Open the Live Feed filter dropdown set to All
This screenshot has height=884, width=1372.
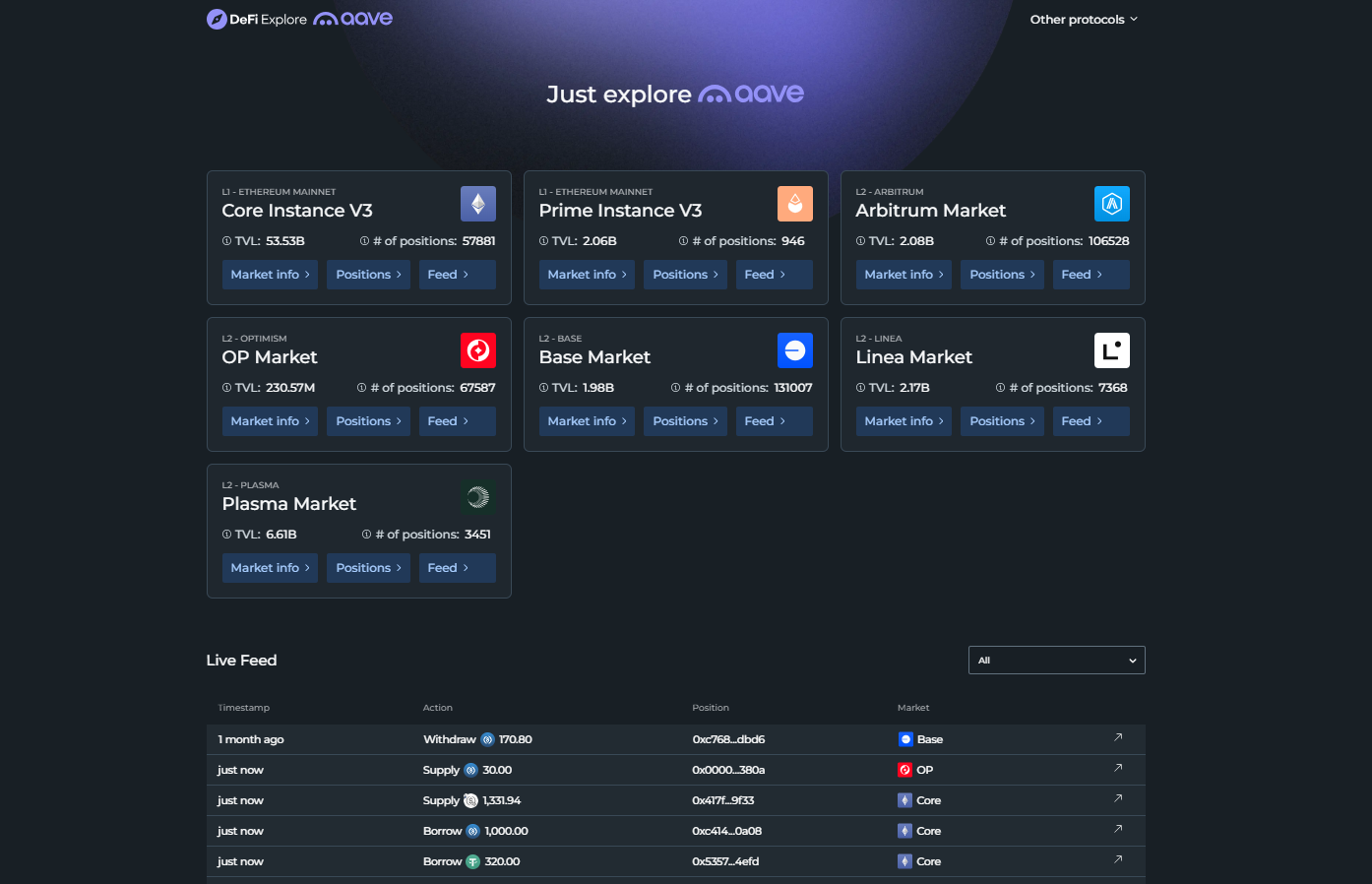[1056, 661]
